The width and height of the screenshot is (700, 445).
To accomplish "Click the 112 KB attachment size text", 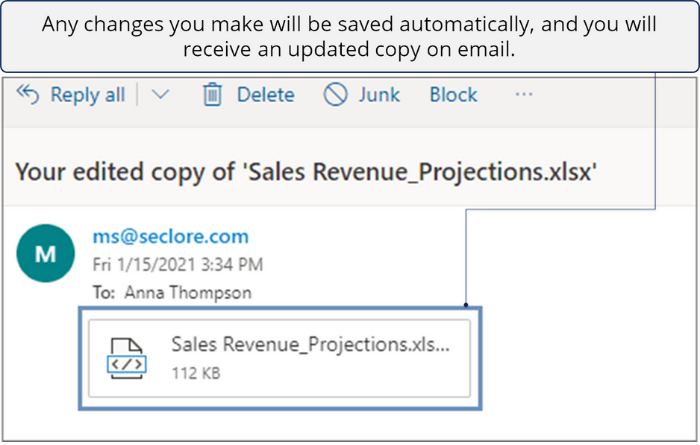I will point(196,373).
